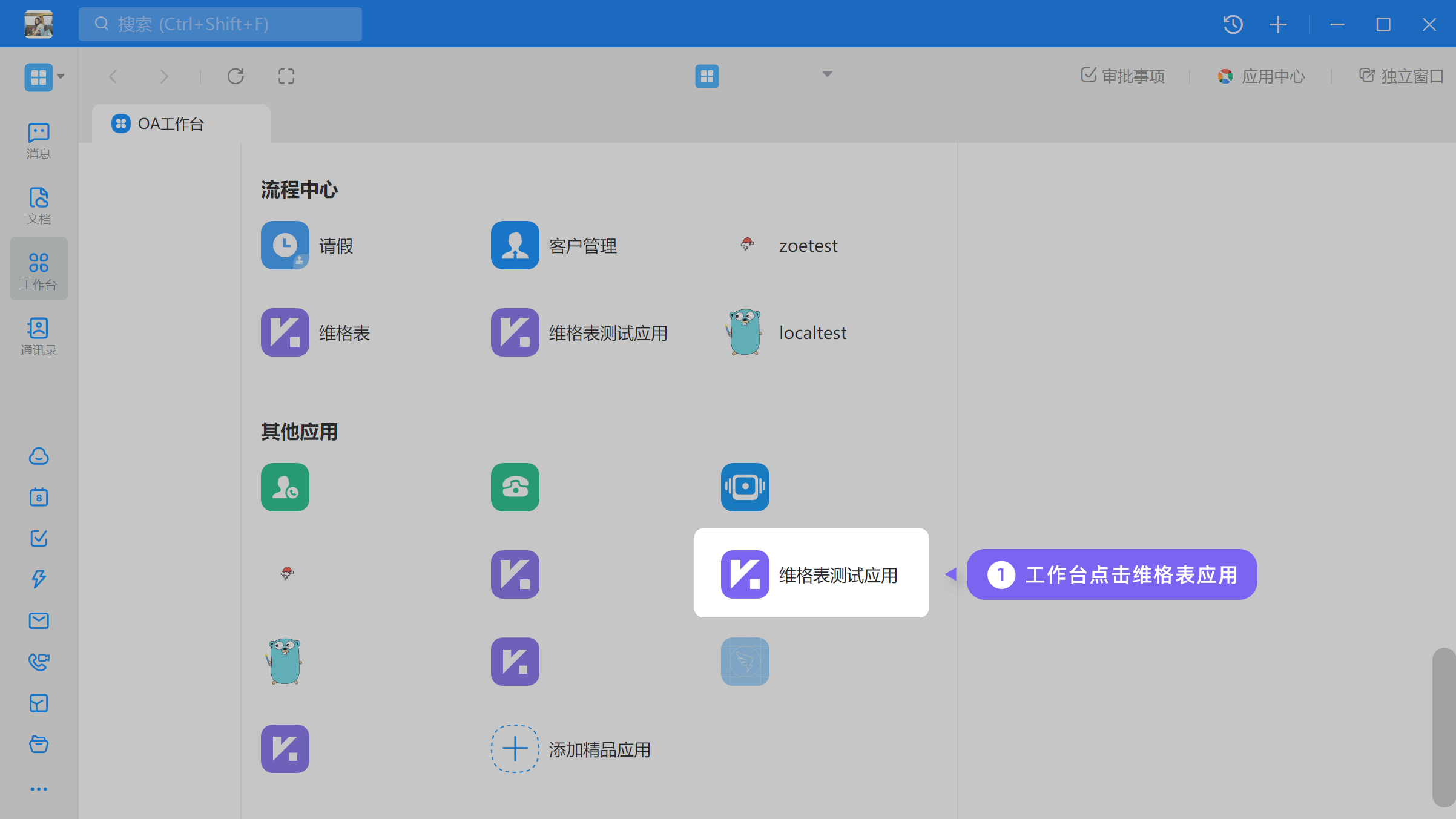Click the lightning bolt sidebar icon
The width and height of the screenshot is (1456, 819).
point(39,579)
